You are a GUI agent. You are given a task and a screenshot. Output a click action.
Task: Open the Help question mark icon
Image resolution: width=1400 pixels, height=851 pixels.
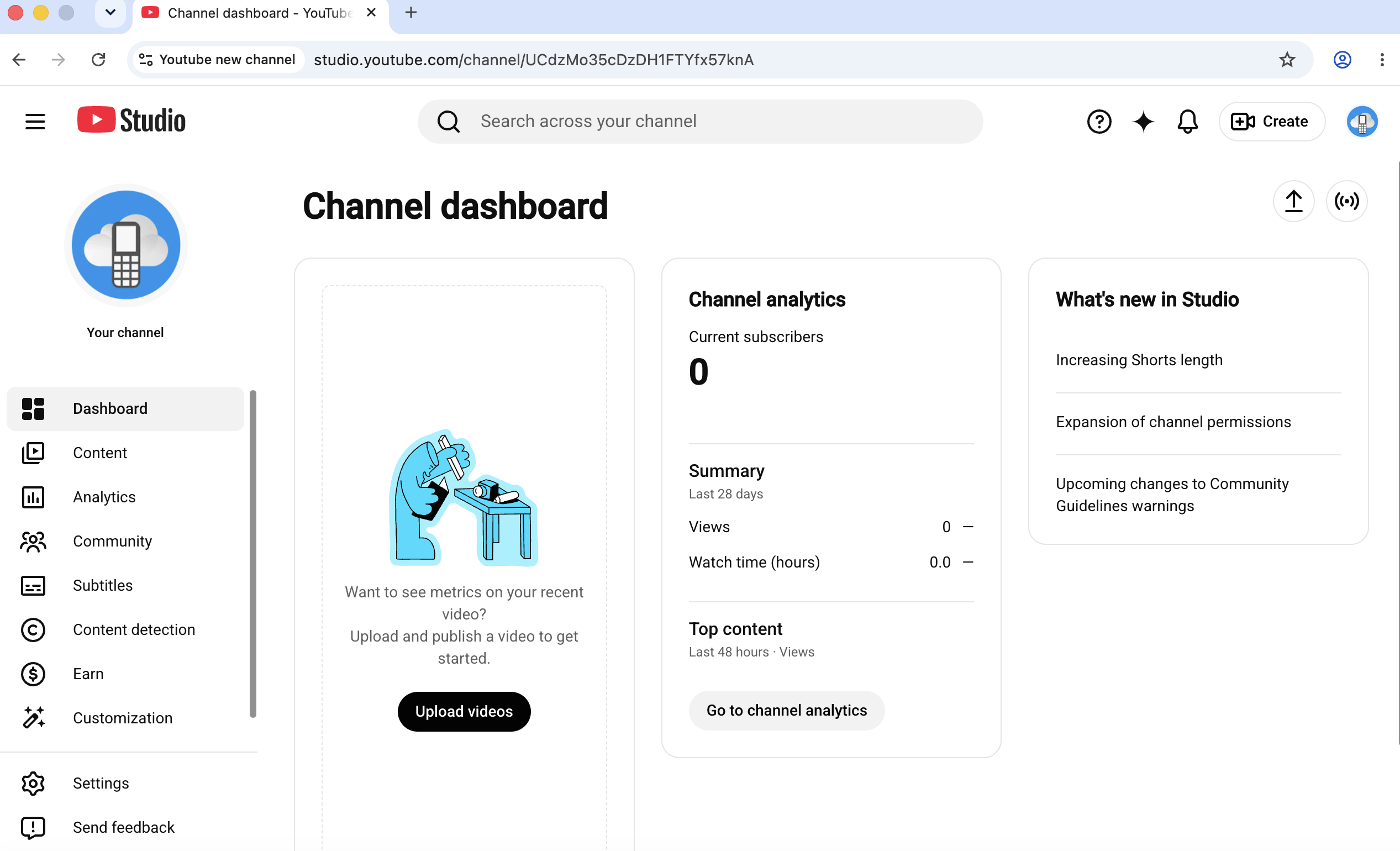click(1099, 121)
